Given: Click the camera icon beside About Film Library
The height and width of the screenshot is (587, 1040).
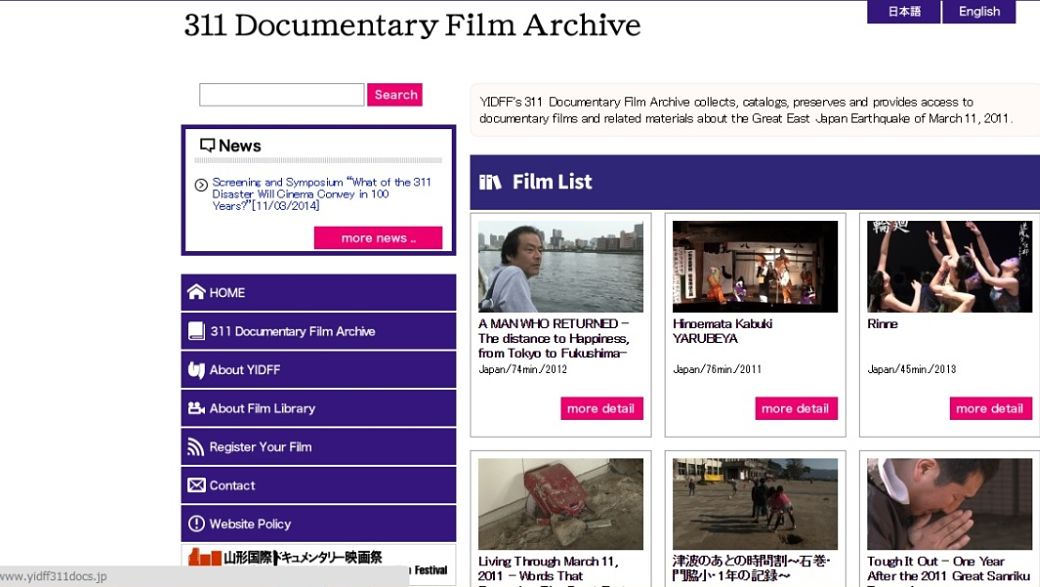Looking at the screenshot, I should (x=196, y=408).
